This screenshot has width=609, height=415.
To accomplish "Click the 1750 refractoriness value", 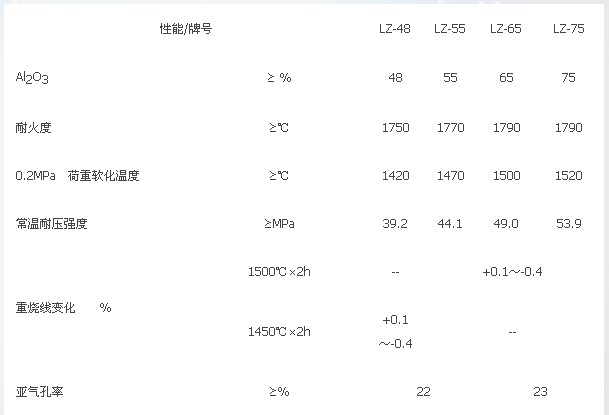I will point(395,128).
